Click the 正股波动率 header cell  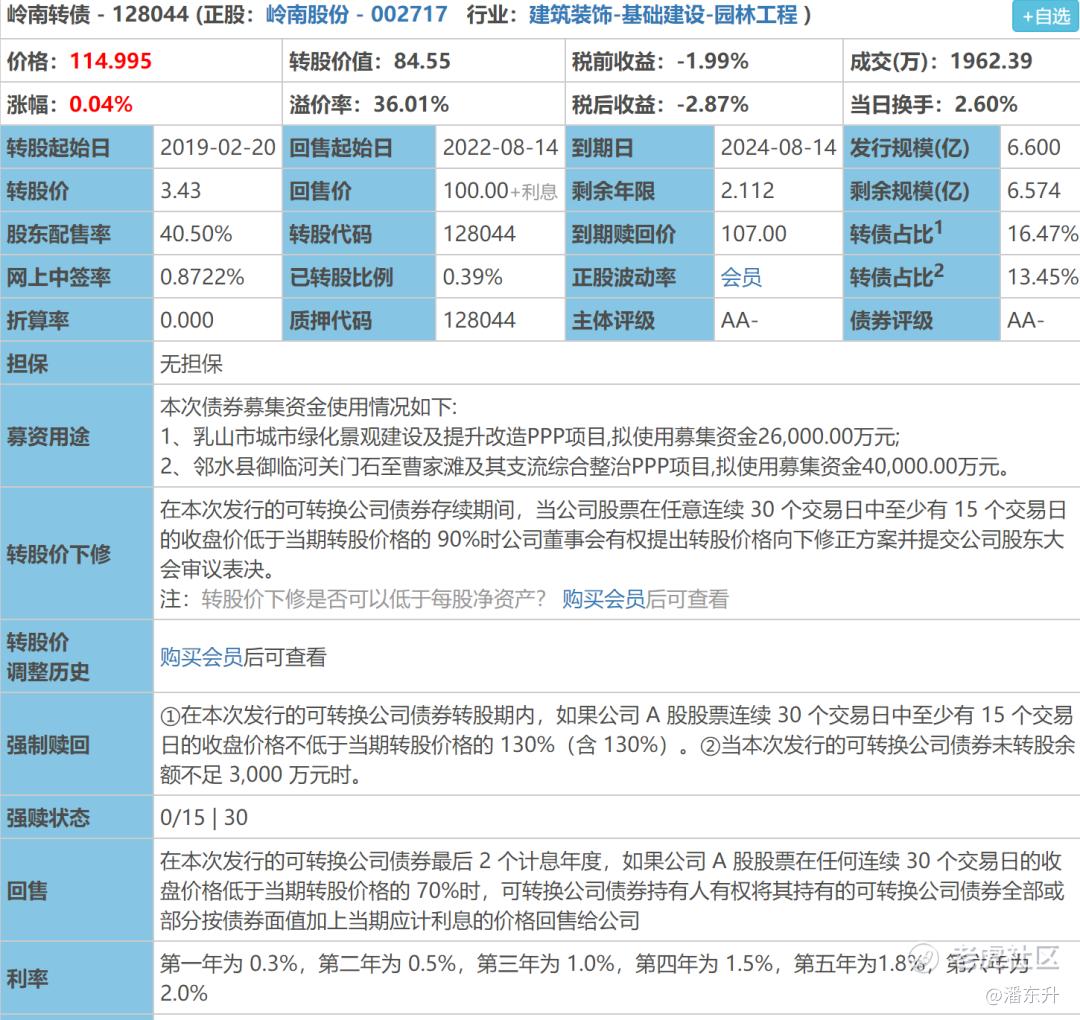(640, 277)
